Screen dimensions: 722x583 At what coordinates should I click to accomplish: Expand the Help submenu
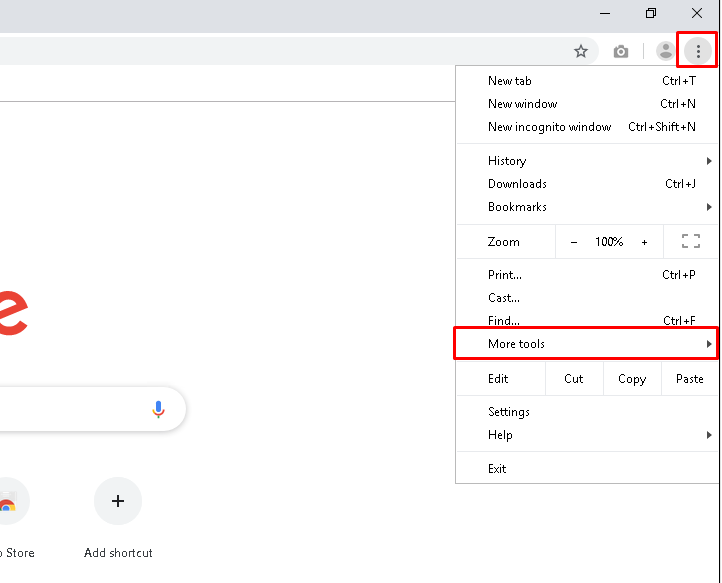[588, 435]
